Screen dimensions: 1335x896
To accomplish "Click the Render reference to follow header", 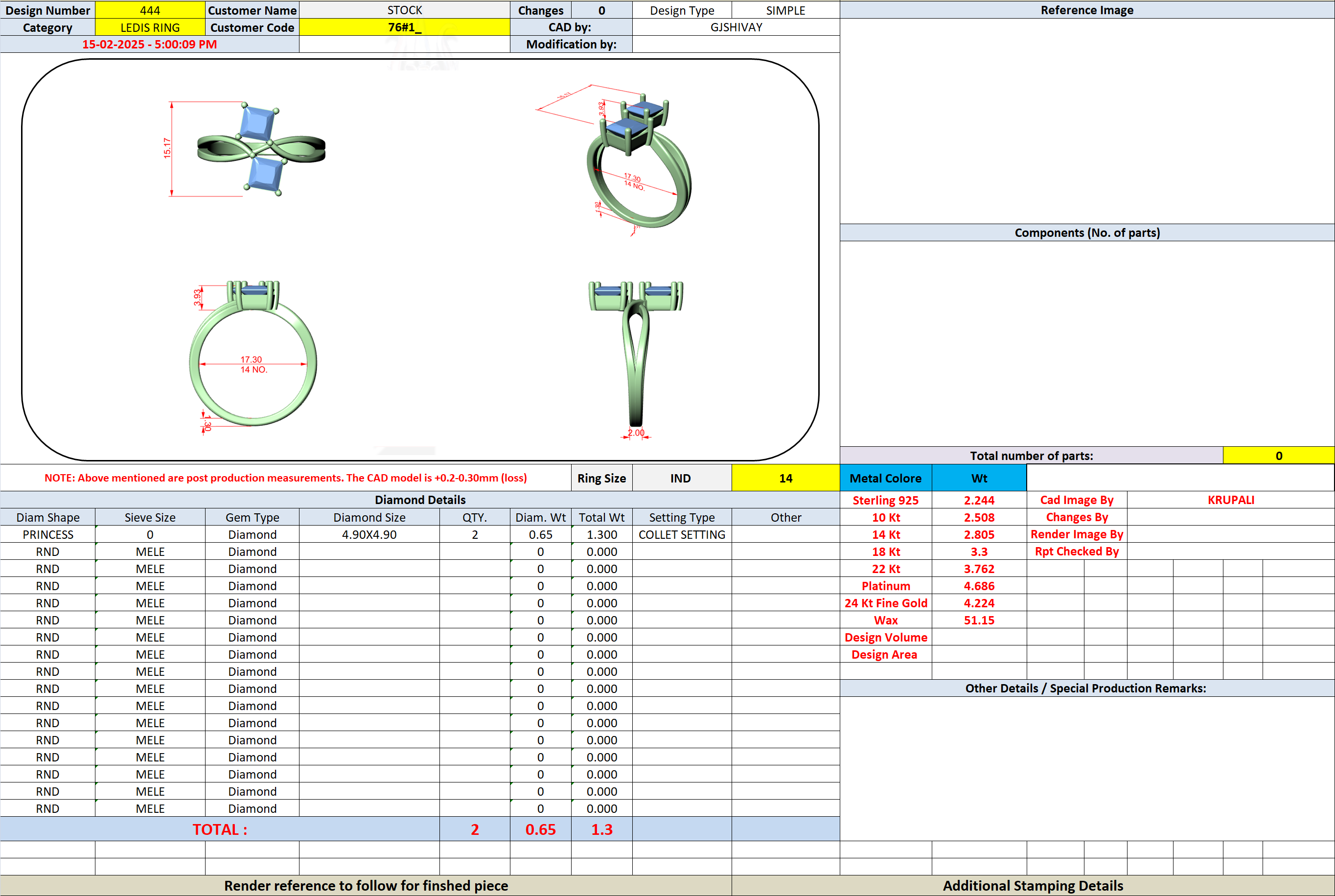I will tap(366, 886).
